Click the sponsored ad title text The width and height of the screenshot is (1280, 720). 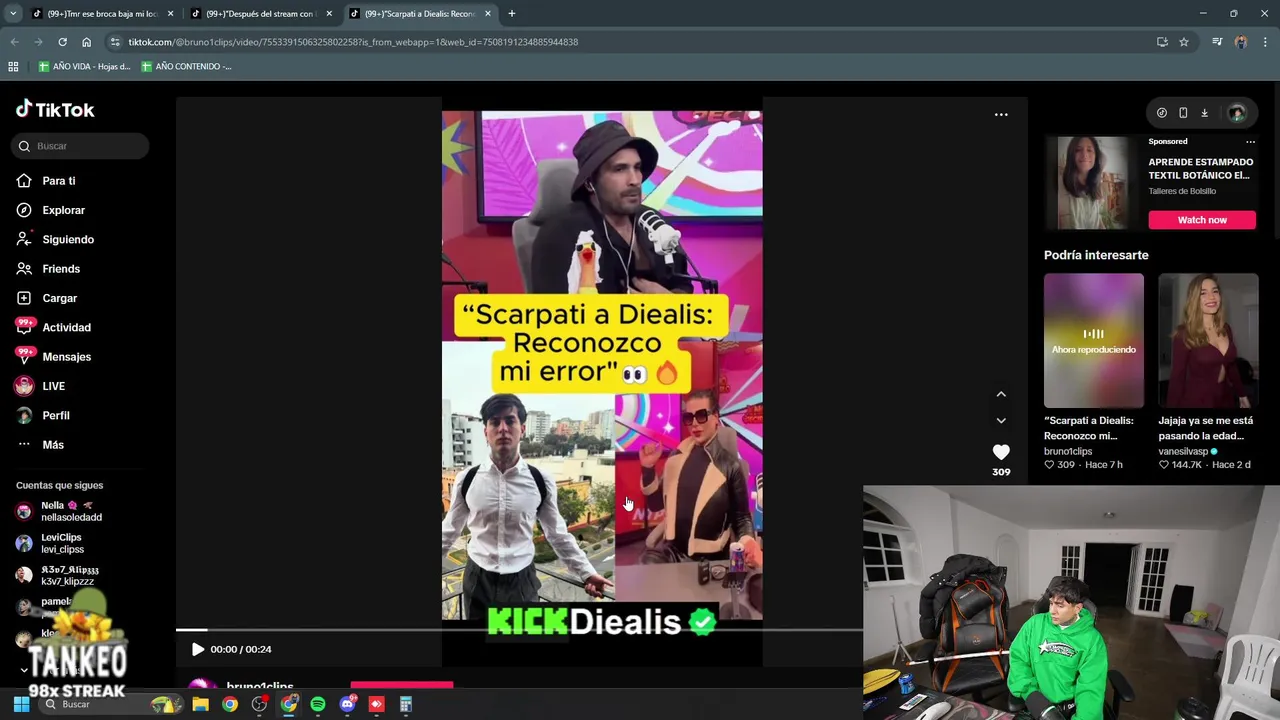tap(1200, 168)
